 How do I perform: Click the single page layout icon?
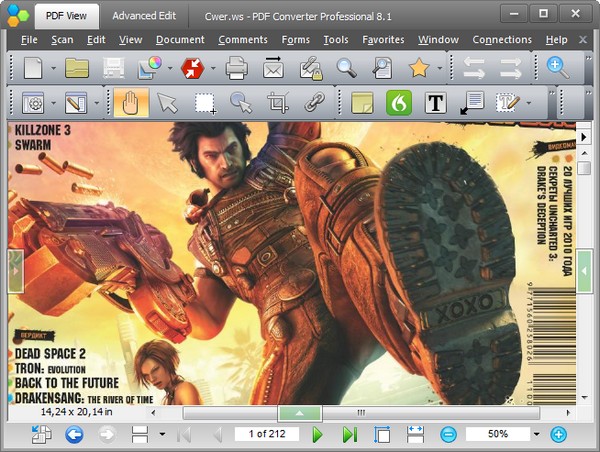[140, 434]
